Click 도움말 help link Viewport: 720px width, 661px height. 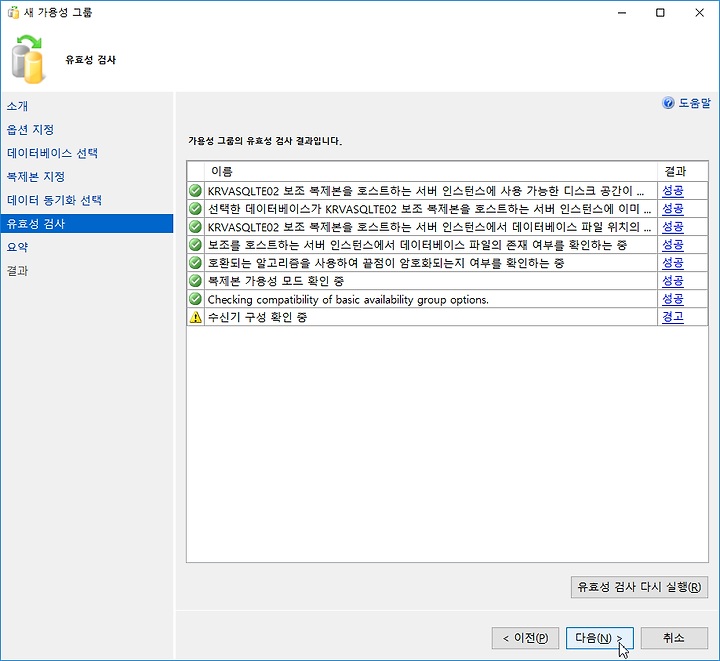[x=694, y=103]
